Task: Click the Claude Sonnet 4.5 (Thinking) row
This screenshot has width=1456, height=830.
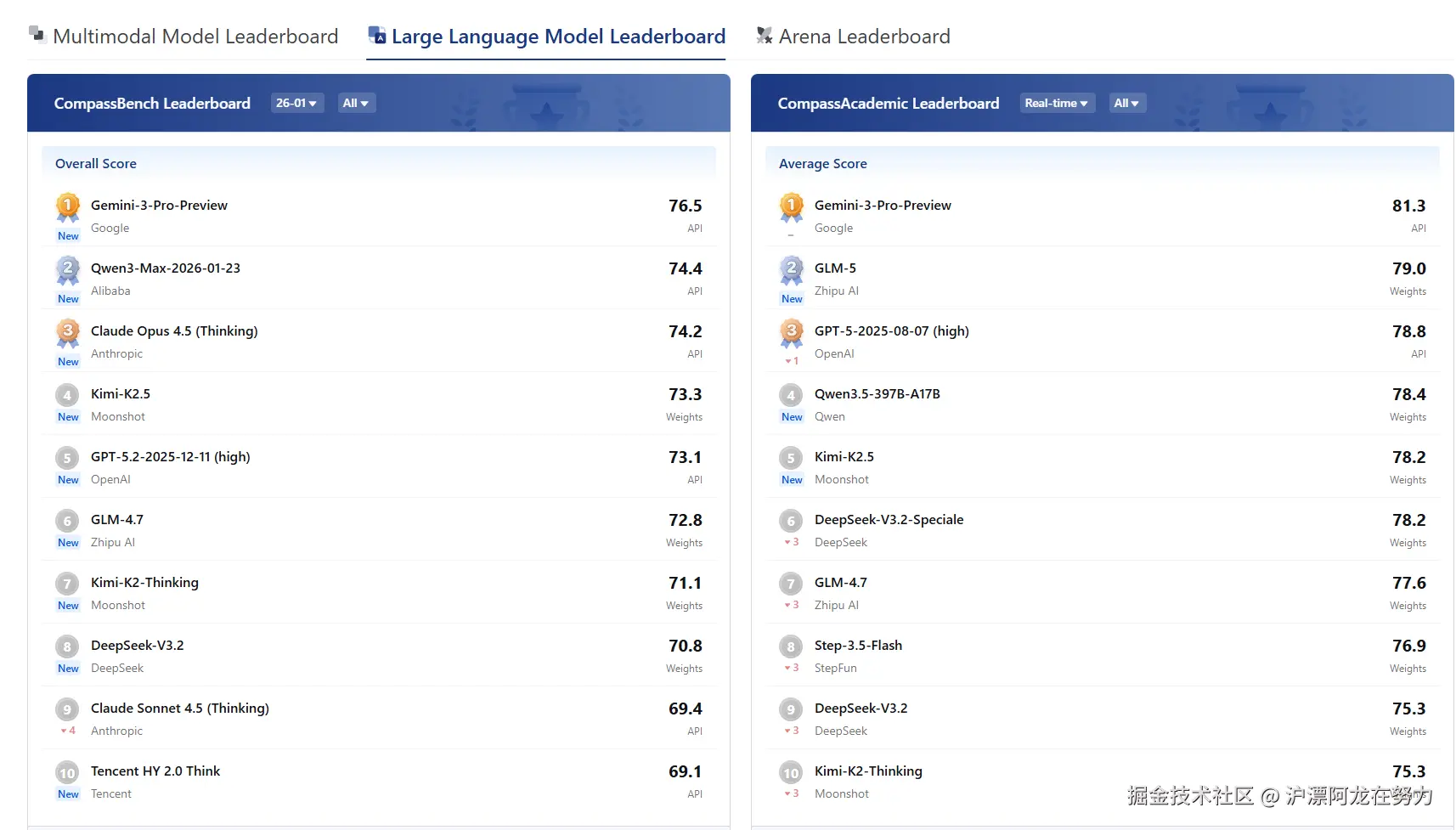Action: pos(180,709)
